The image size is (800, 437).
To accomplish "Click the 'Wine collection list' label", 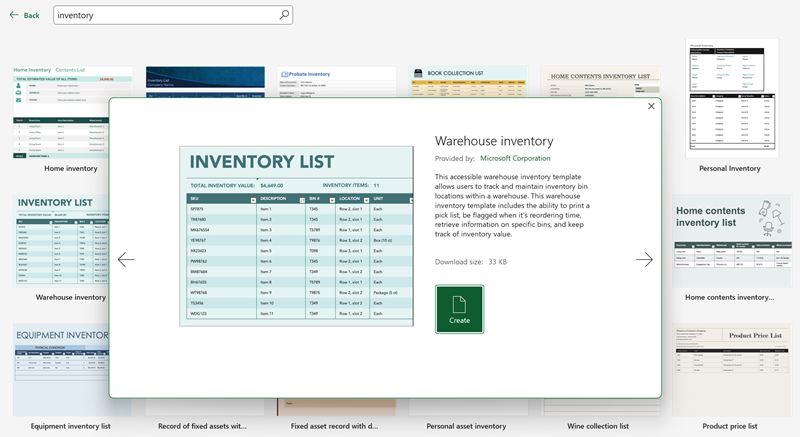I will coord(598,426).
